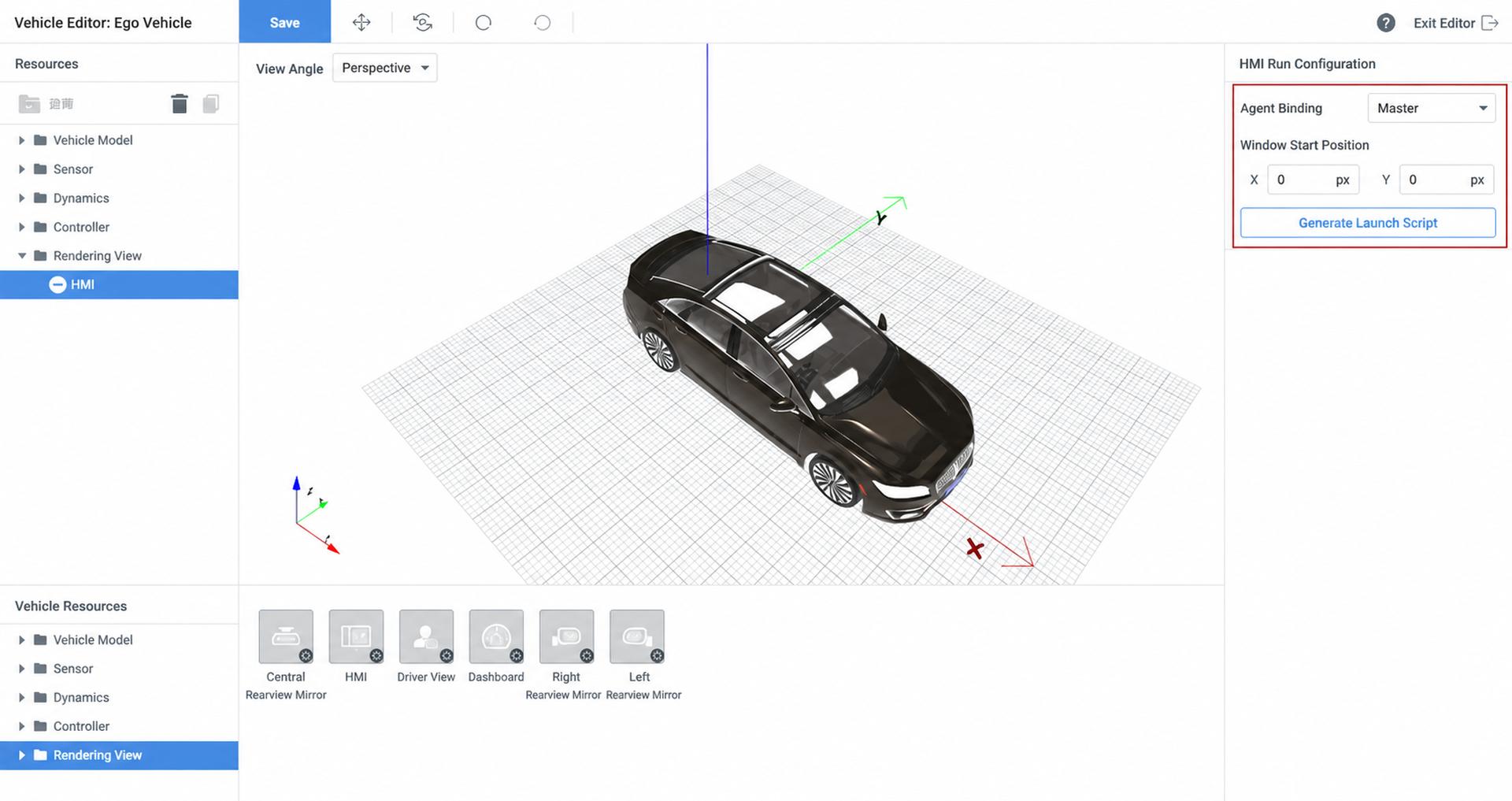
Task: Click the minus icon next to HMI
Action: click(x=57, y=284)
